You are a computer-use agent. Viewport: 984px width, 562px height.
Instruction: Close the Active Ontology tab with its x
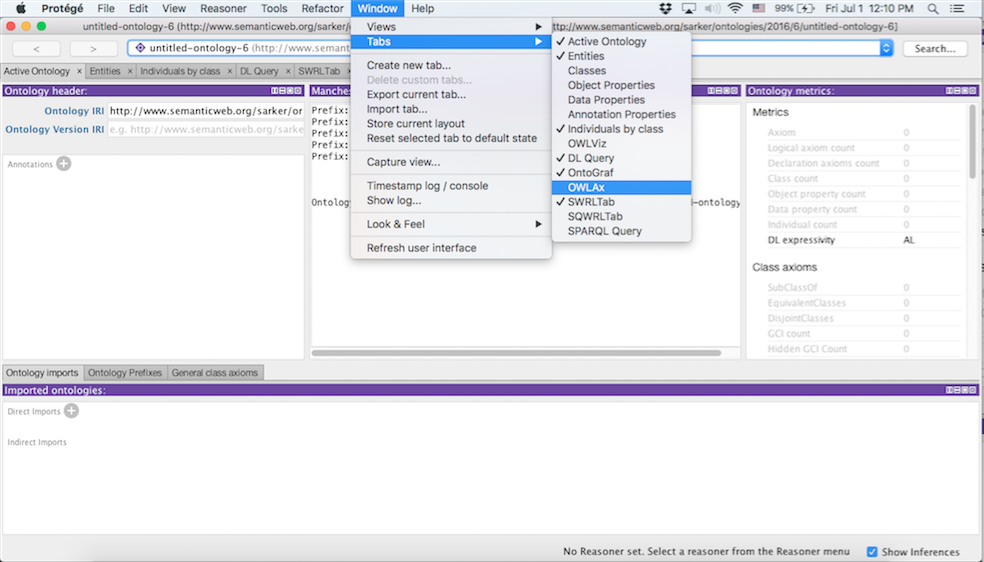point(79,72)
